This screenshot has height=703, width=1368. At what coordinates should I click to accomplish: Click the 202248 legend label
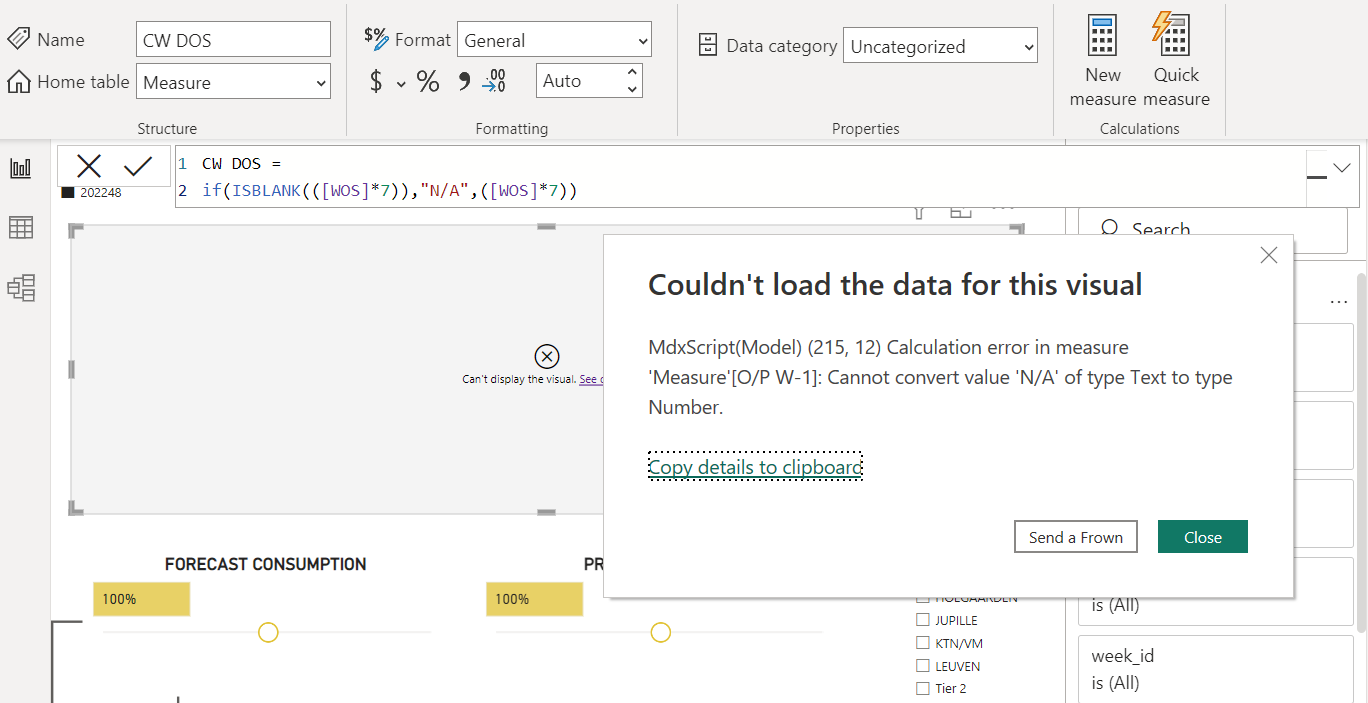pyautogui.click(x=101, y=193)
